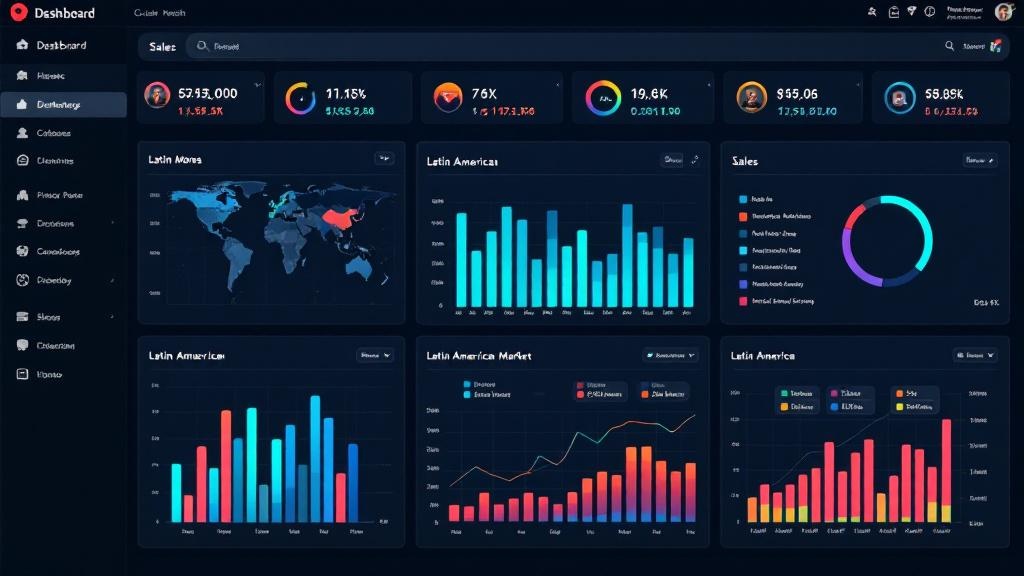
Task: Click the red logo icon beside Dashboard title
Action: tap(16, 13)
